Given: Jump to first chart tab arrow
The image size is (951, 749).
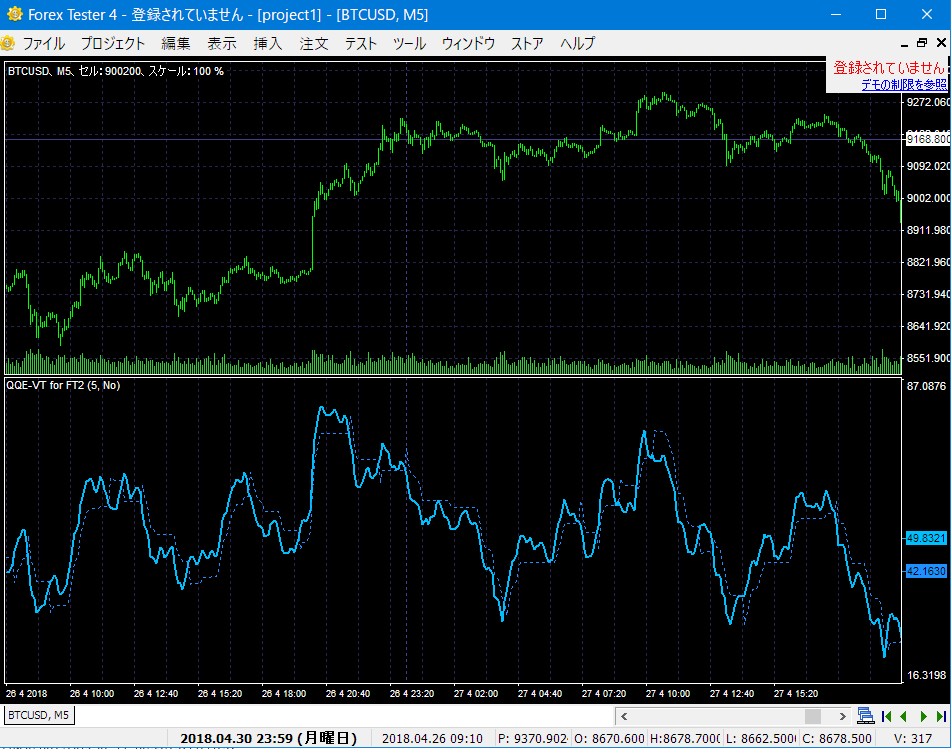Looking at the screenshot, I should (x=887, y=716).
